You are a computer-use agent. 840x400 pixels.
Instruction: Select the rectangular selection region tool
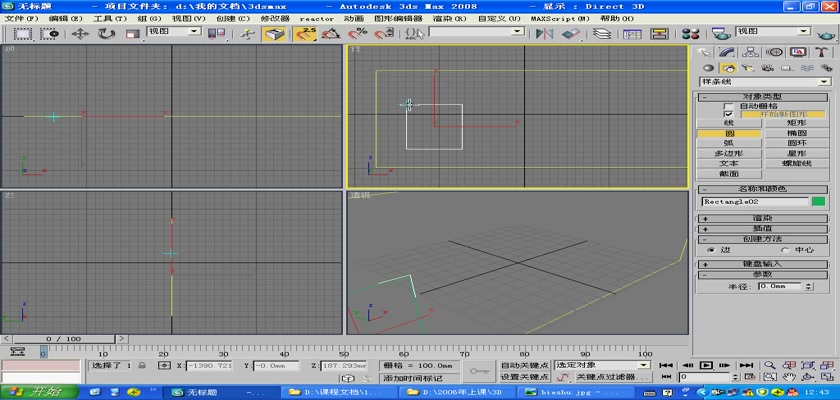(22, 34)
